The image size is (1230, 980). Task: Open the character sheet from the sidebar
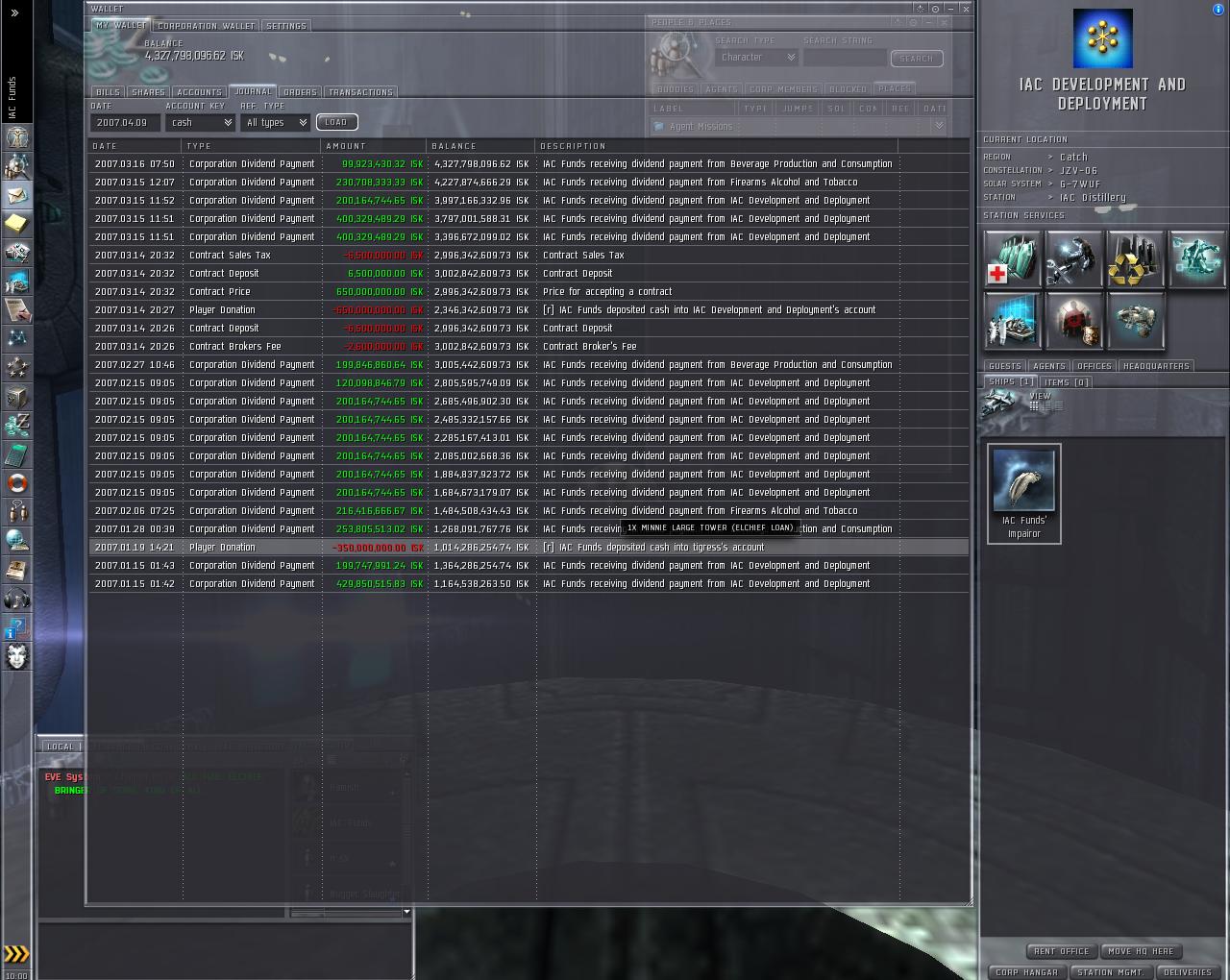pos(17,137)
